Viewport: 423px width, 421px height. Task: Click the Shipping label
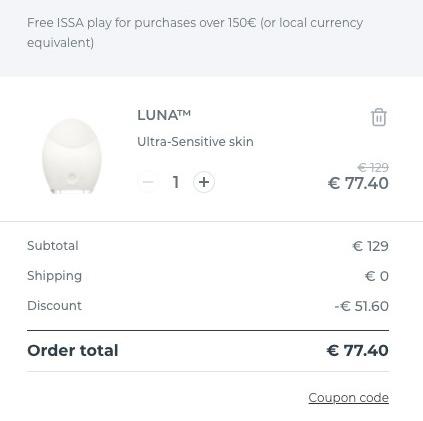click(x=55, y=276)
